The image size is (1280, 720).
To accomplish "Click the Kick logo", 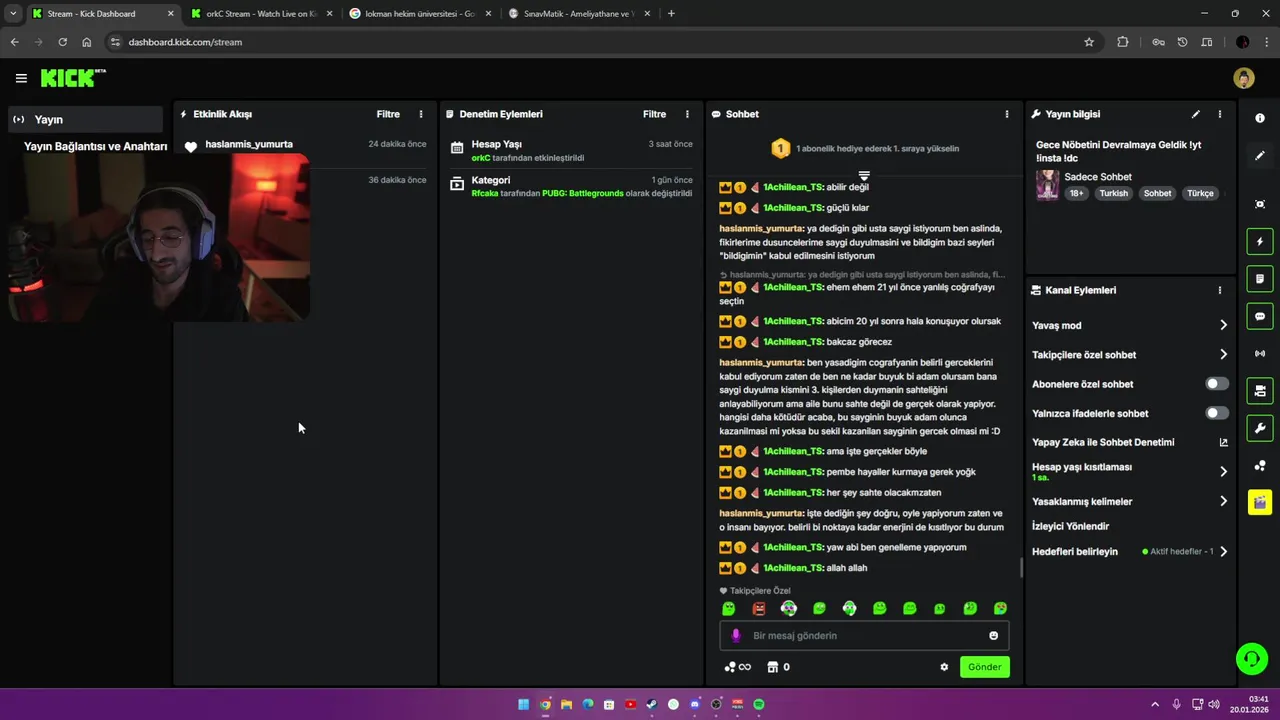I will point(73,78).
